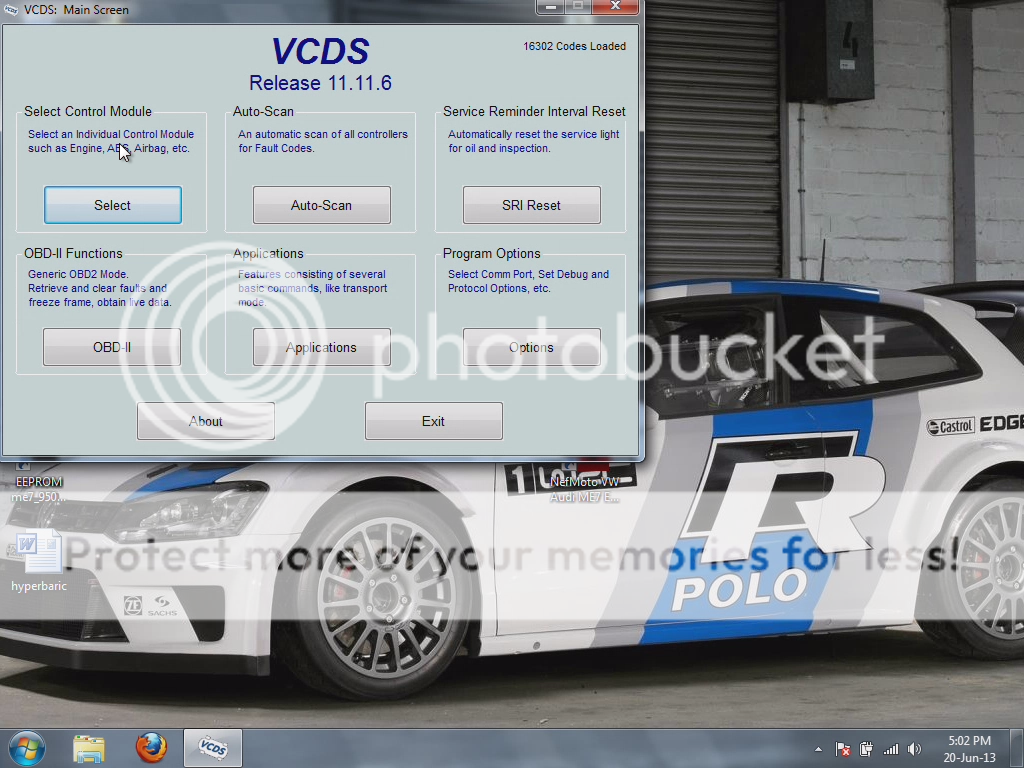Open Windows Explorer from the taskbar

[89, 748]
